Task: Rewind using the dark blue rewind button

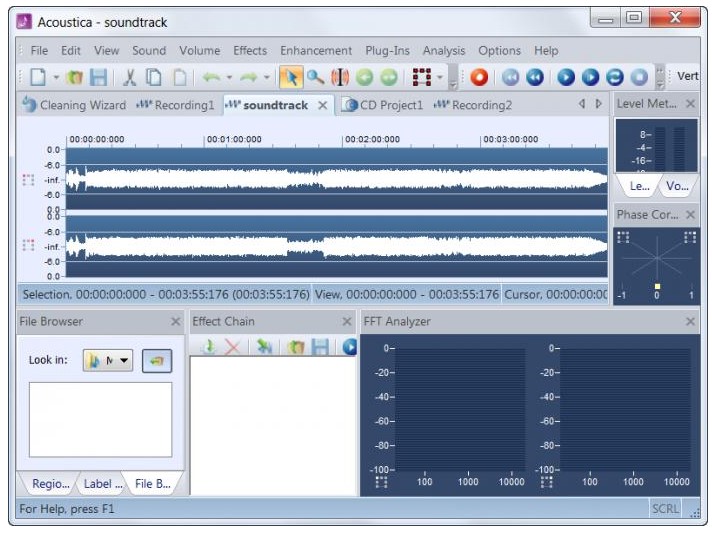Action: pyautogui.click(x=535, y=77)
